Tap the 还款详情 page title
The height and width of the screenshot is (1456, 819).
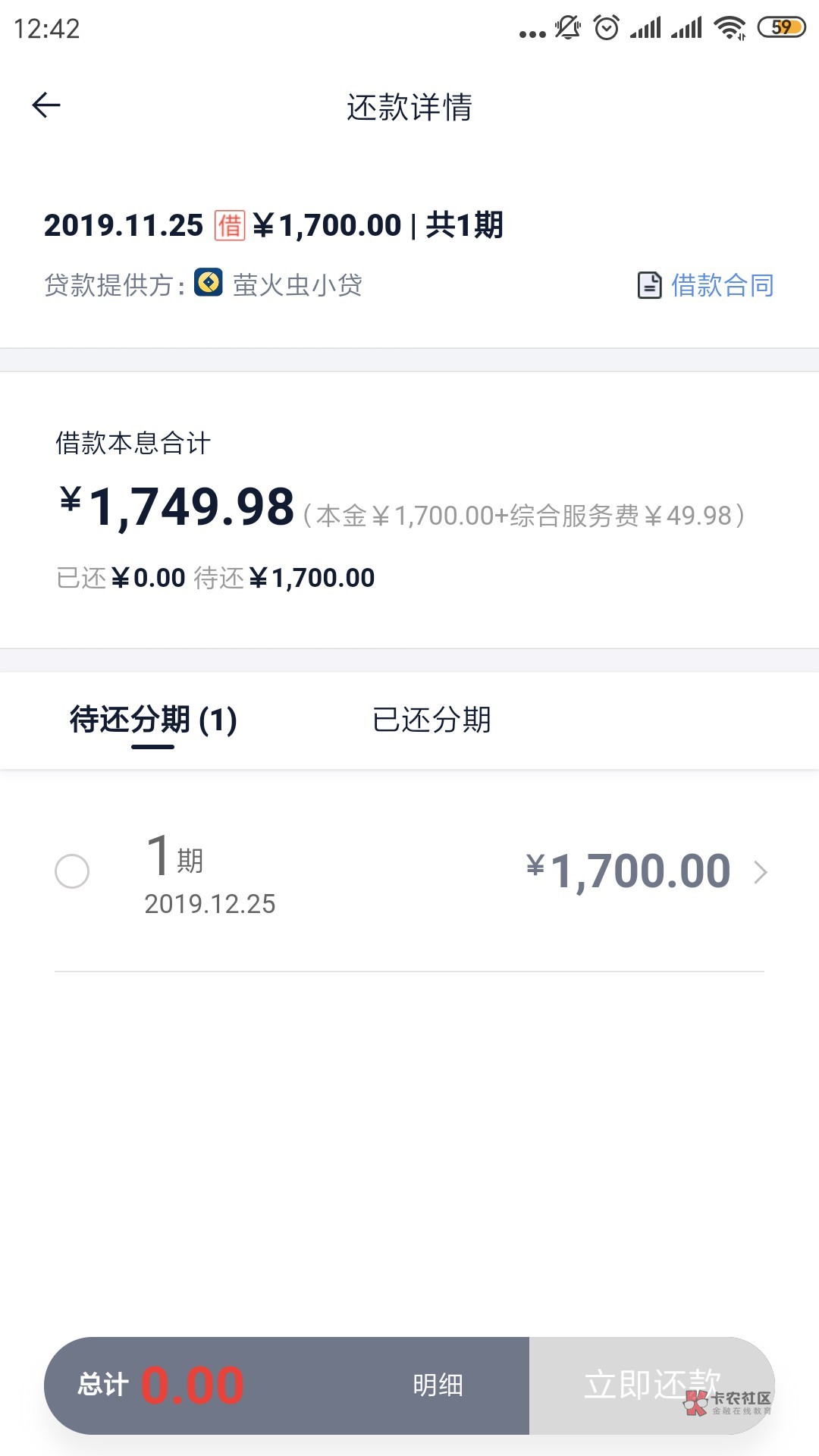click(409, 107)
